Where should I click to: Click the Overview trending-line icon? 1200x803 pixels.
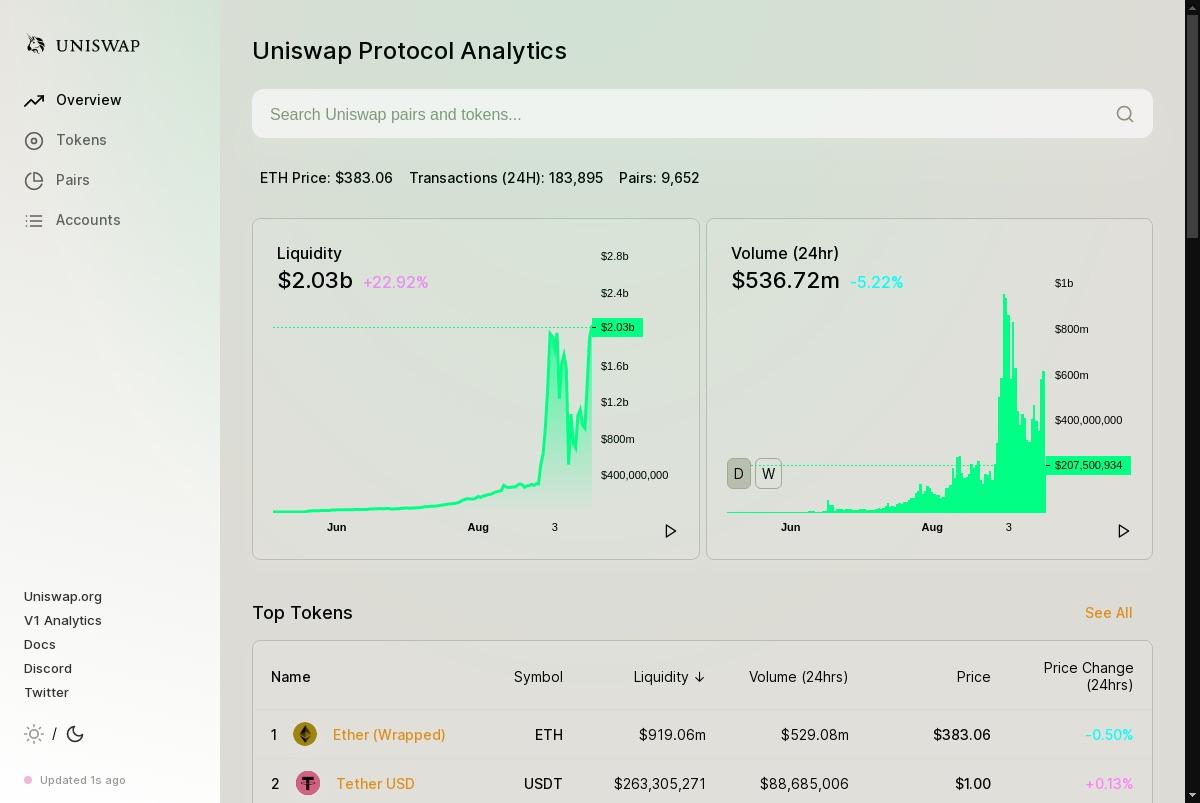click(x=34, y=100)
